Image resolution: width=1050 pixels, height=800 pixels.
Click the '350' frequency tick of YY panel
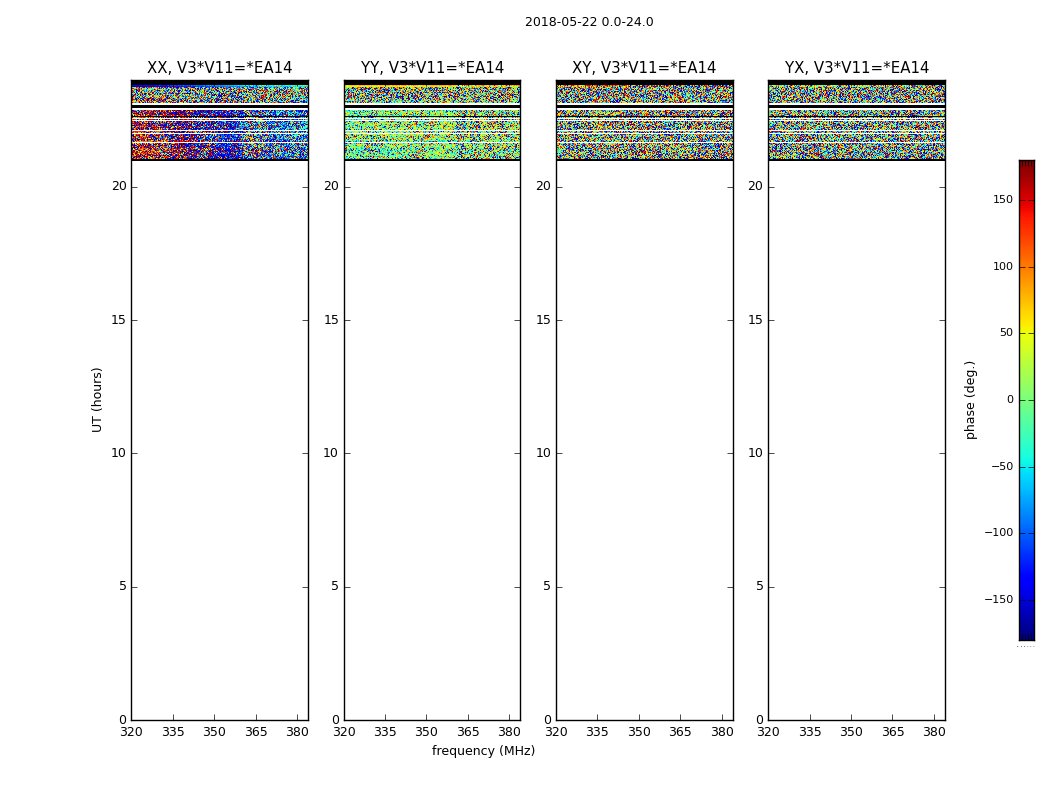427,732
